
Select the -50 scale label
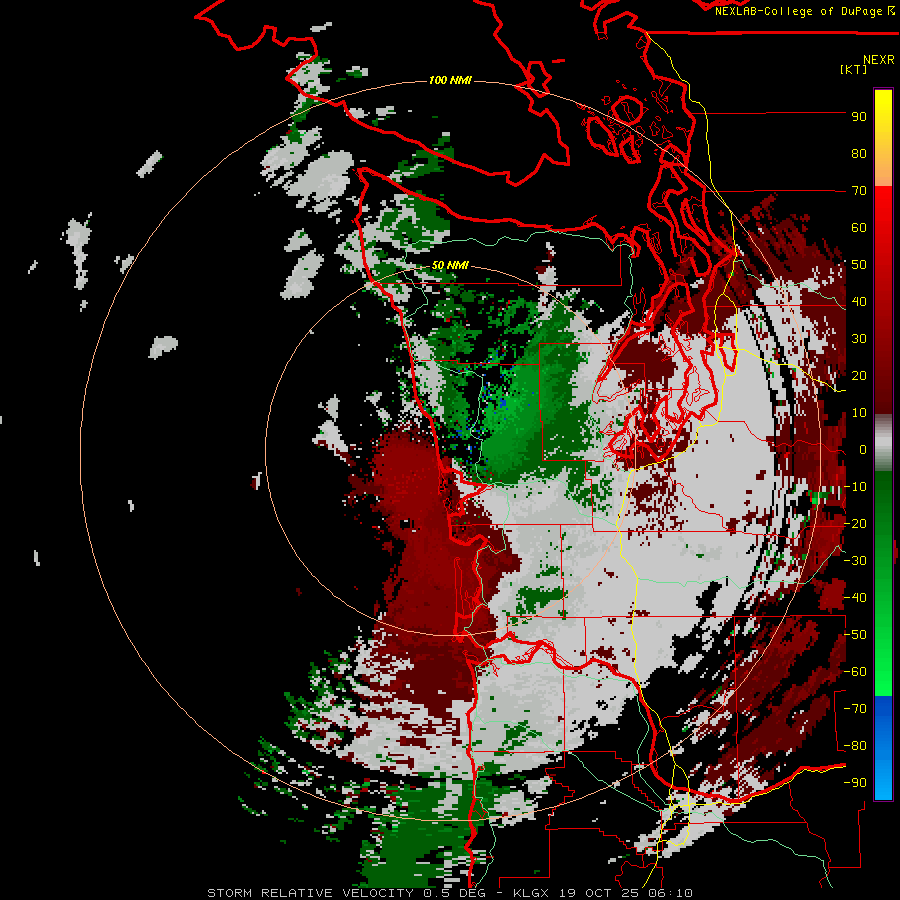click(855, 635)
